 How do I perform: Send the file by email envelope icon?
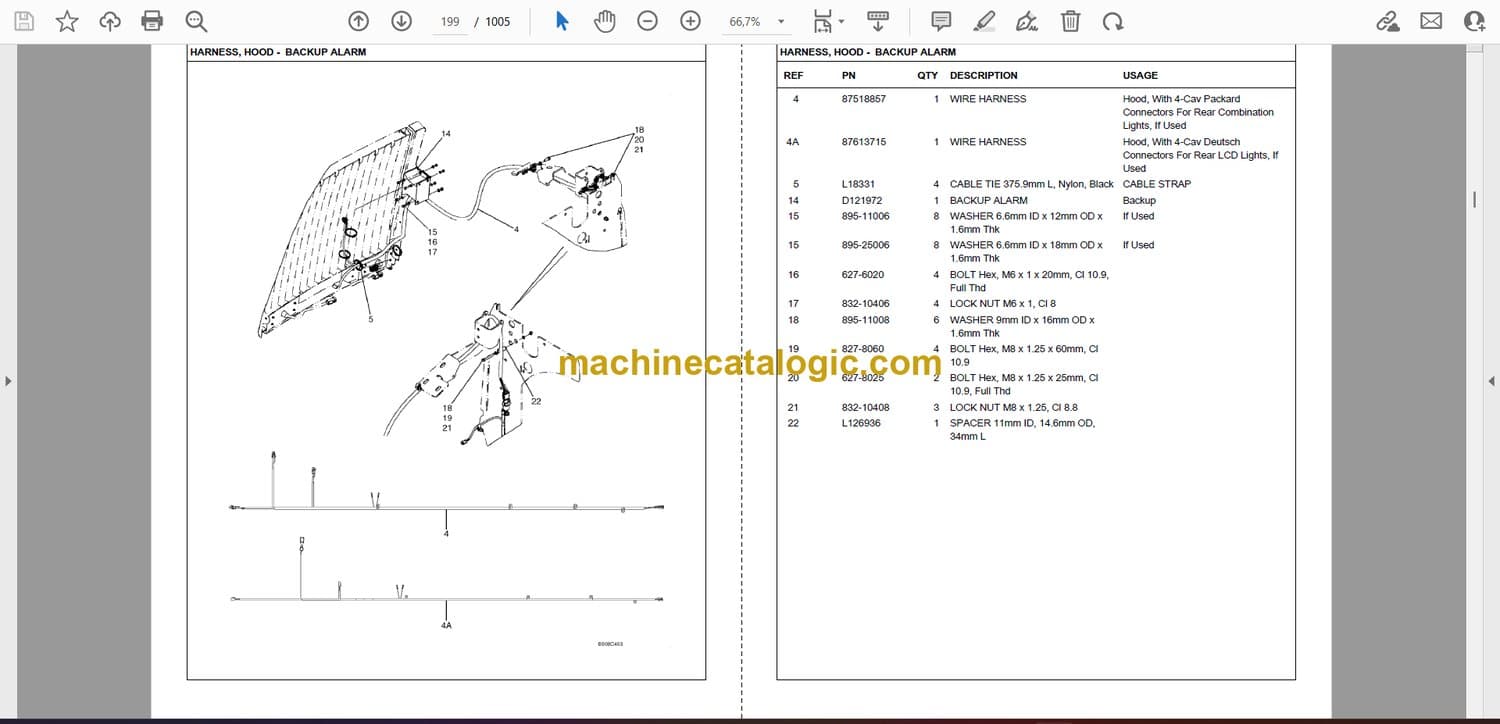(x=1431, y=21)
